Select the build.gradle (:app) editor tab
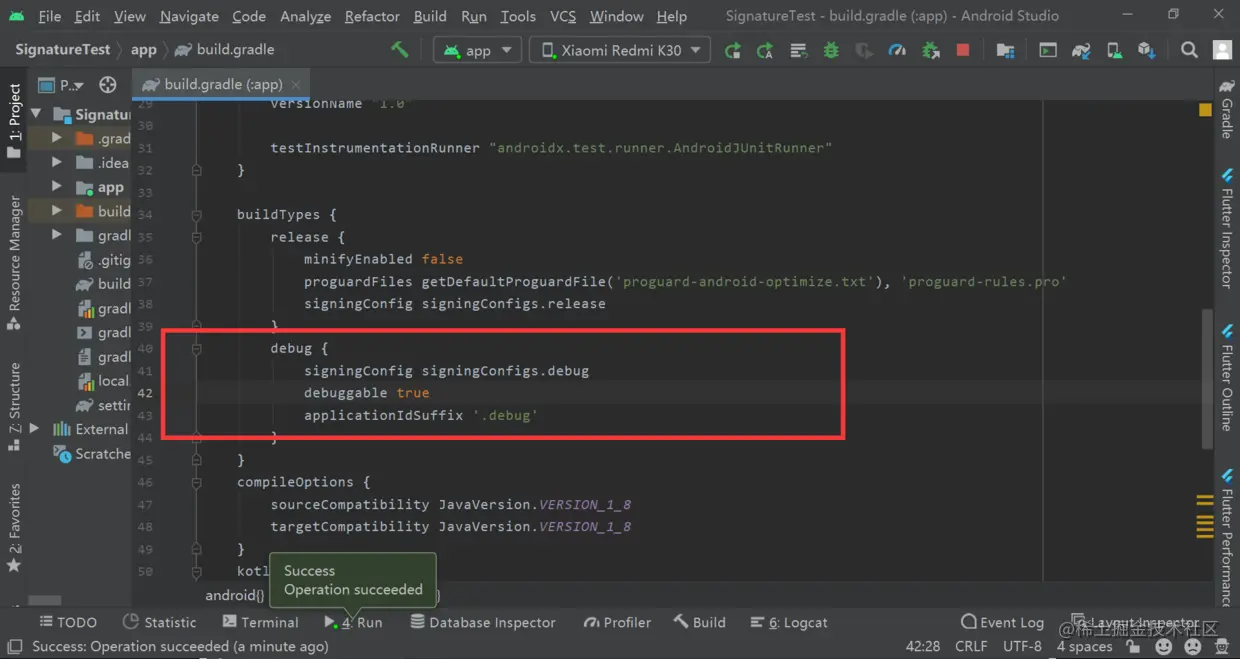The width and height of the screenshot is (1240, 659). click(220, 84)
